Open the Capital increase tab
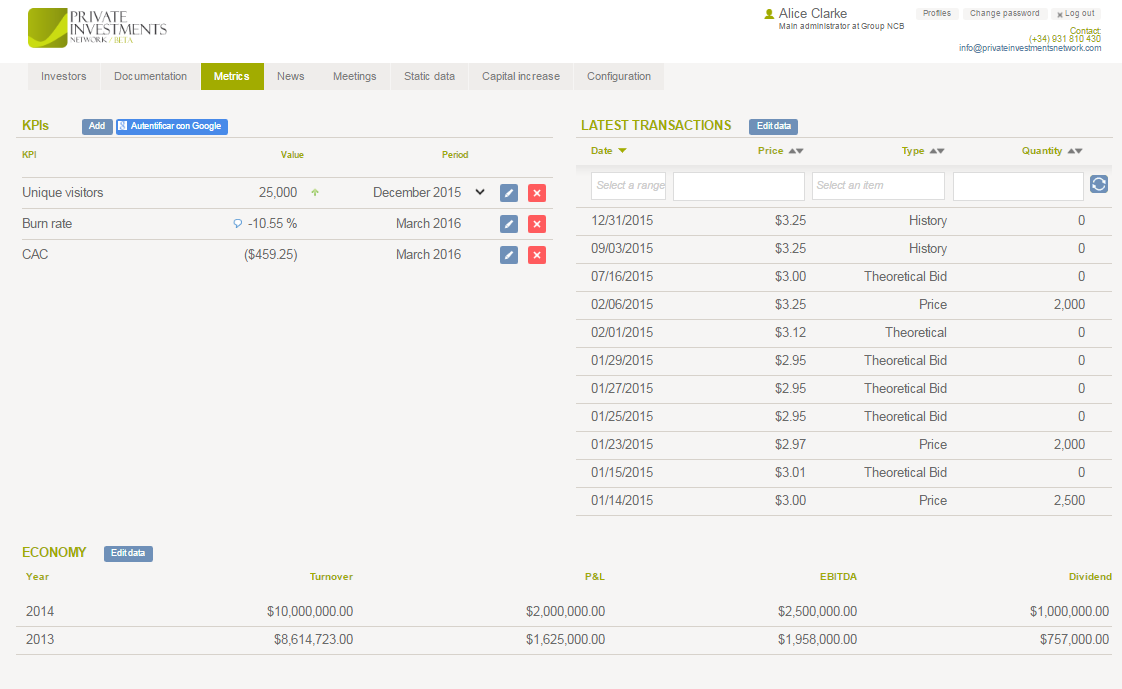 coord(520,77)
